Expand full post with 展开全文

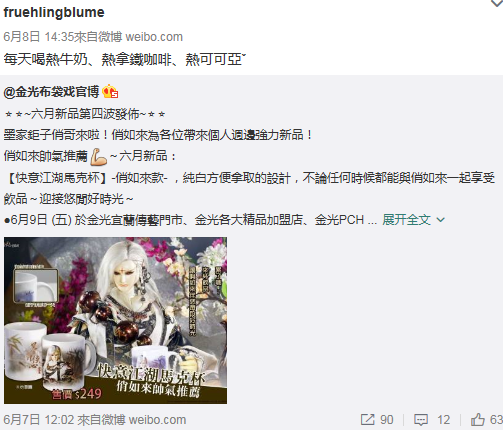tap(406, 220)
